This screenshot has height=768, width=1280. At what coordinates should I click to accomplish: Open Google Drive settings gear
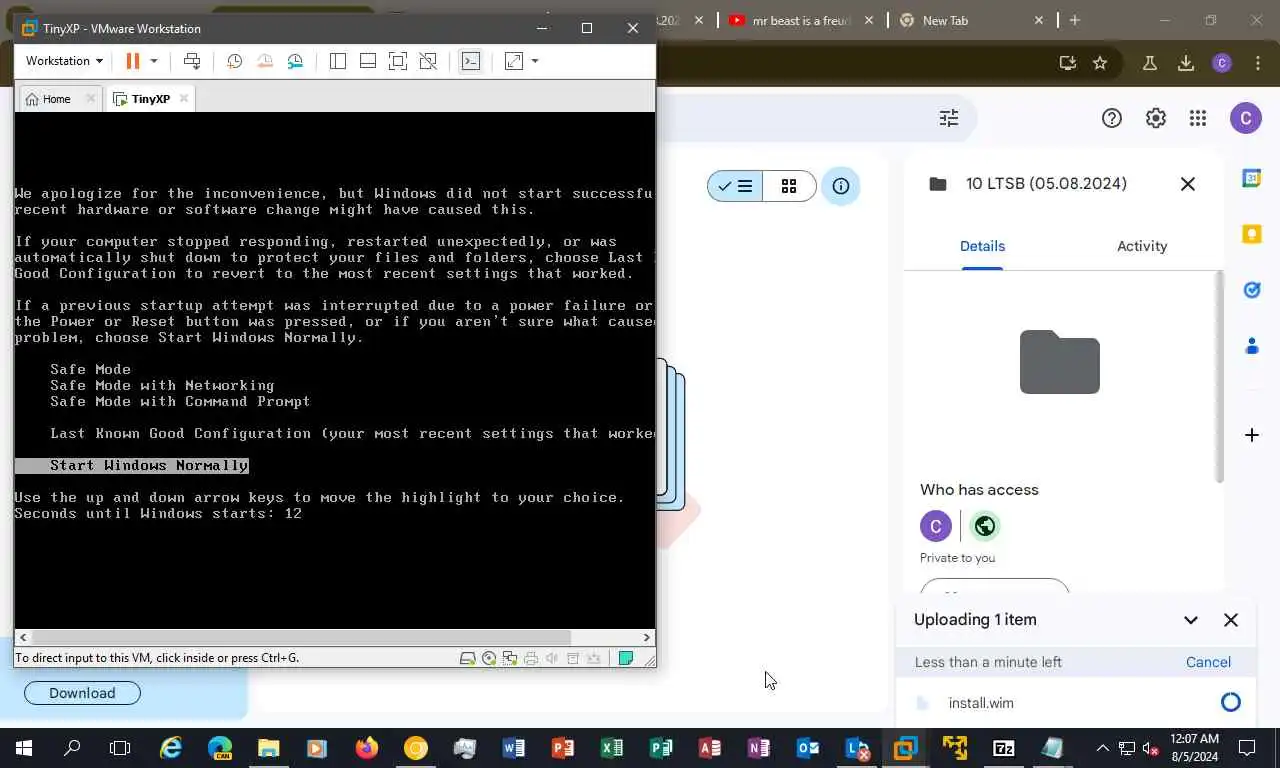[x=1156, y=118]
